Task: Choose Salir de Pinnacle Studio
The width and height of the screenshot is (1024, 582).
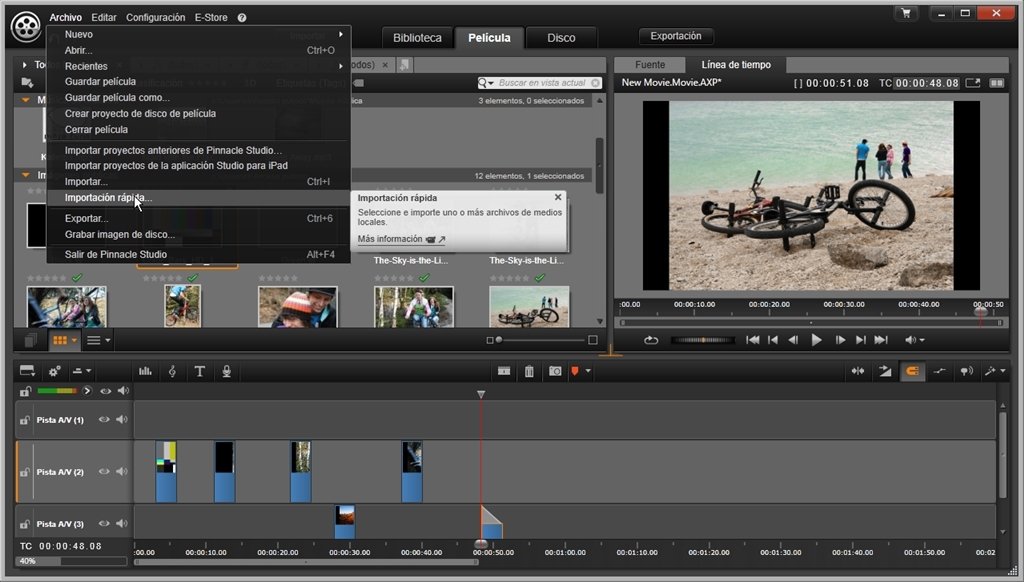Action: [199, 254]
